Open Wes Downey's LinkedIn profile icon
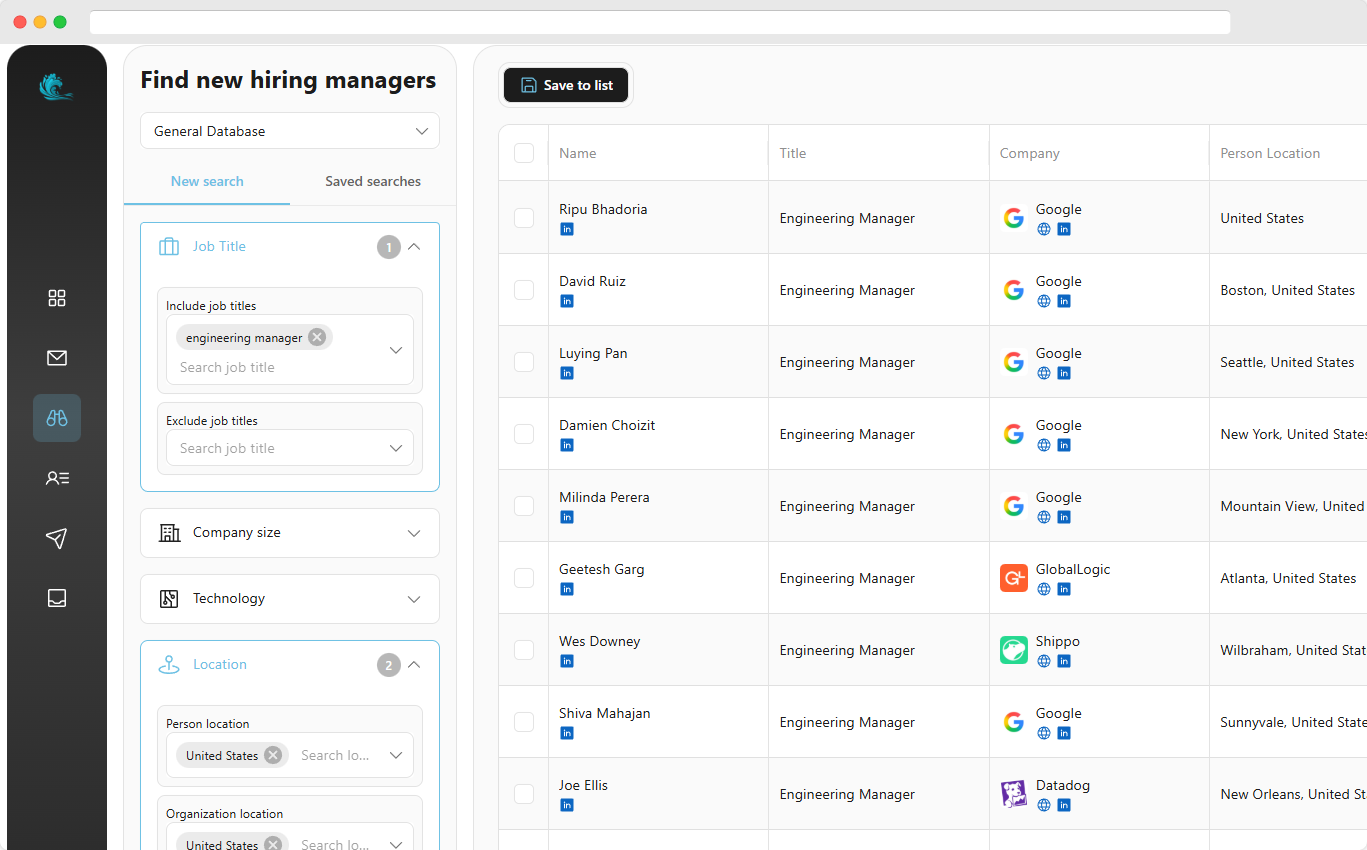The image size is (1367, 850). point(567,661)
